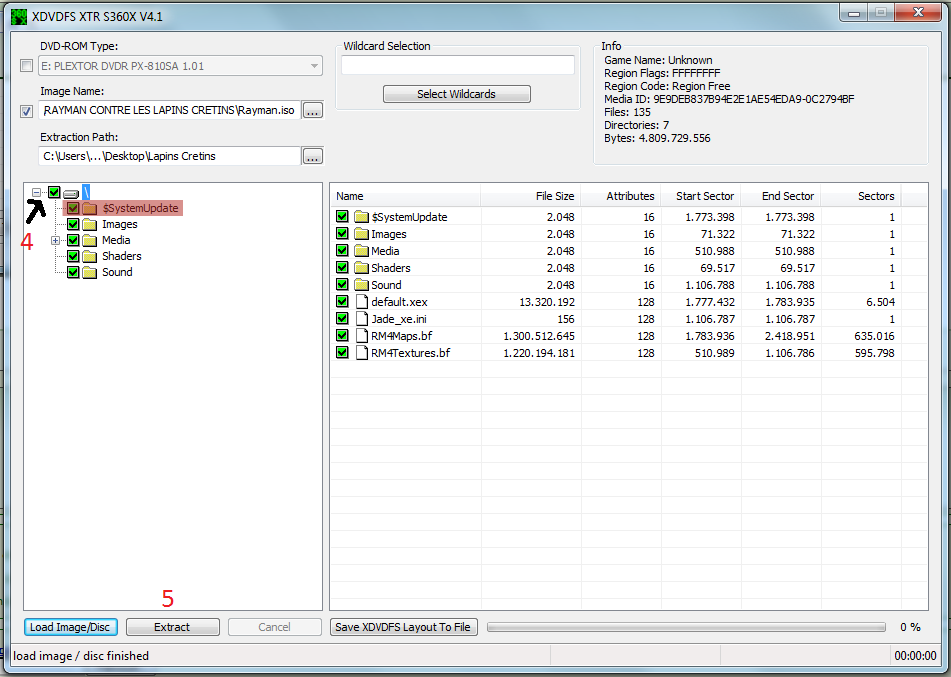951x677 pixels.
Task: Toggle the Image Name checkbox
Action: pos(27,111)
